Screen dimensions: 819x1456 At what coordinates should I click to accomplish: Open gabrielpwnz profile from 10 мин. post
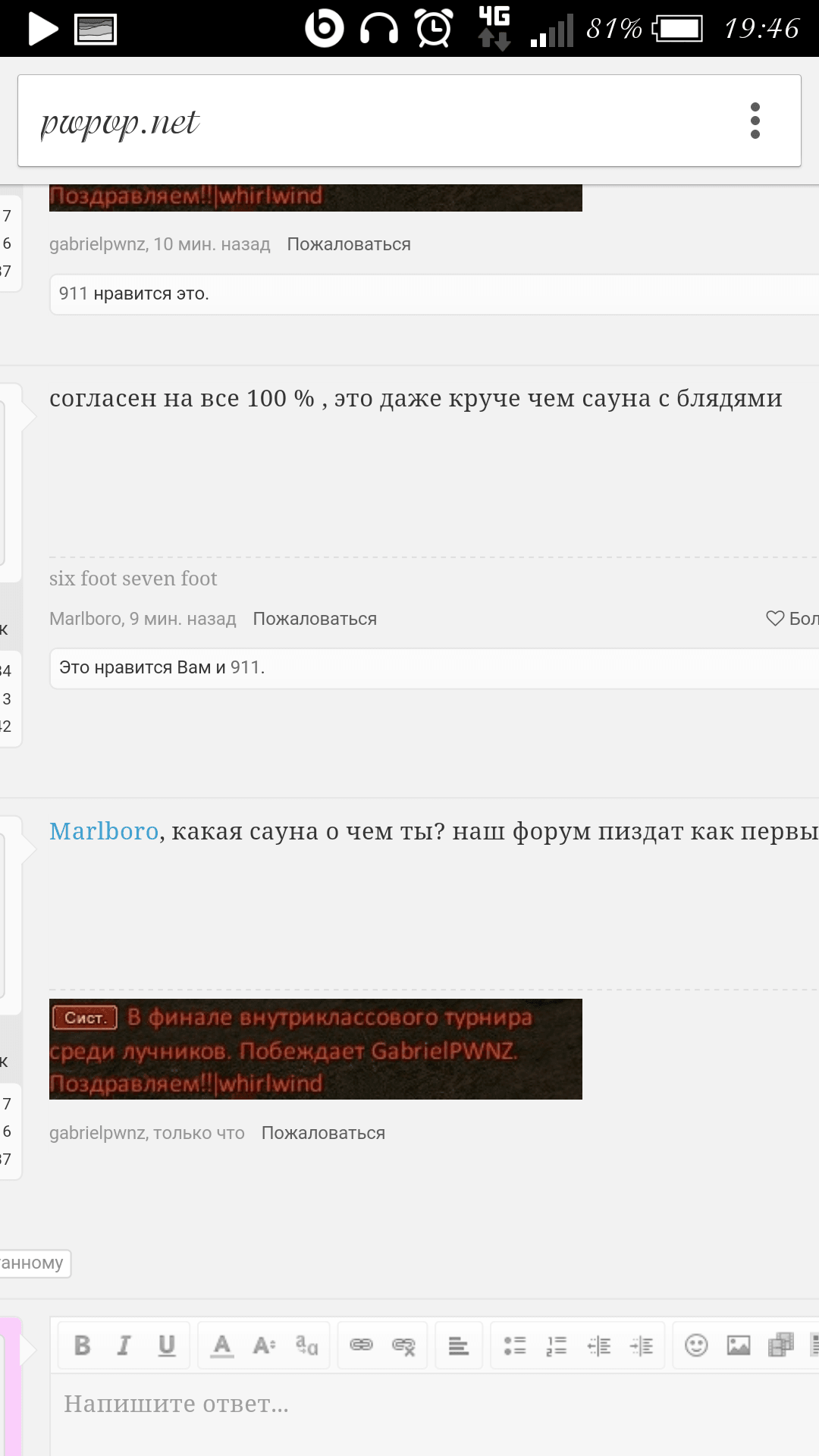97,244
